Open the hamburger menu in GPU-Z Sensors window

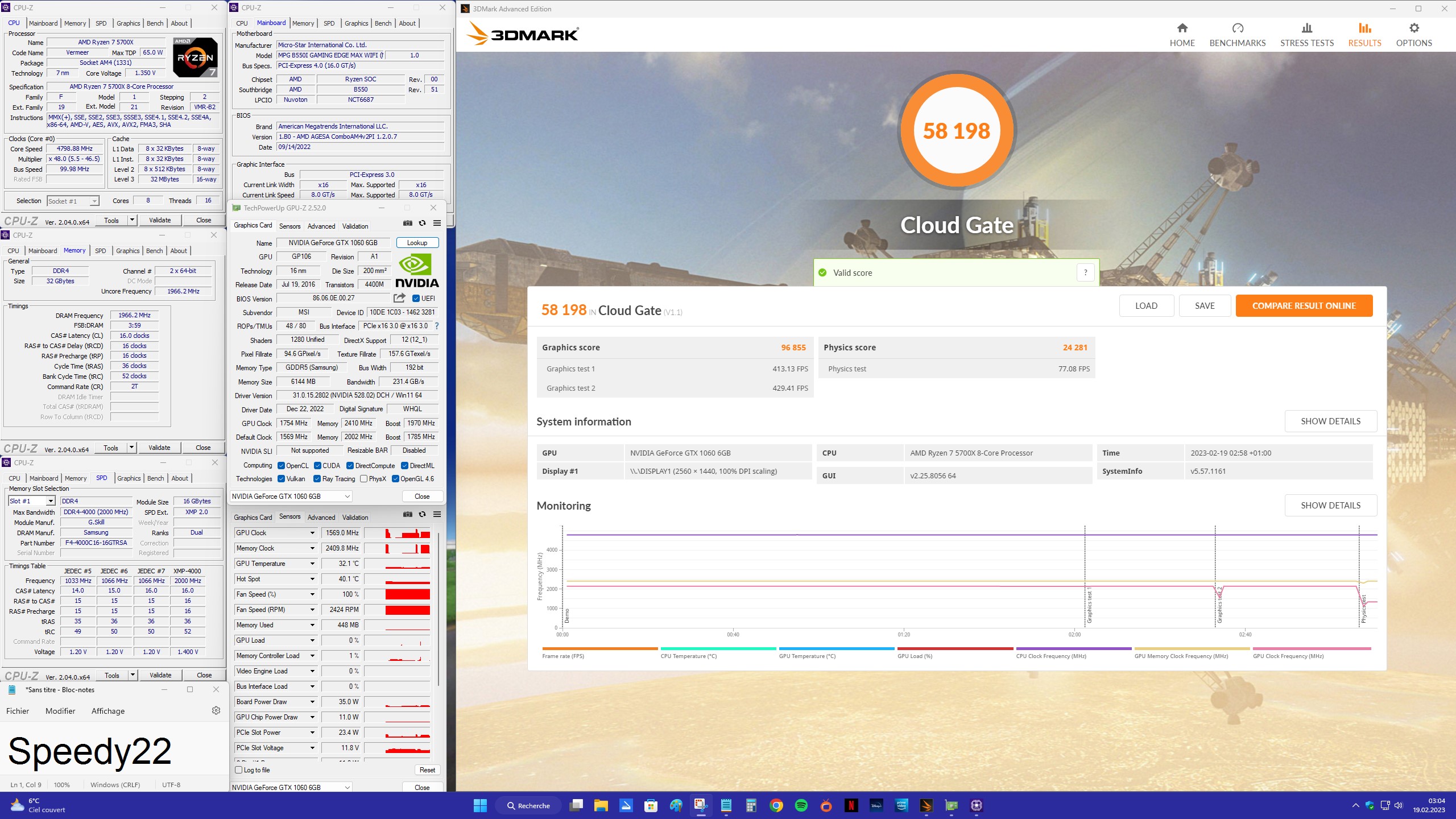coord(437,514)
